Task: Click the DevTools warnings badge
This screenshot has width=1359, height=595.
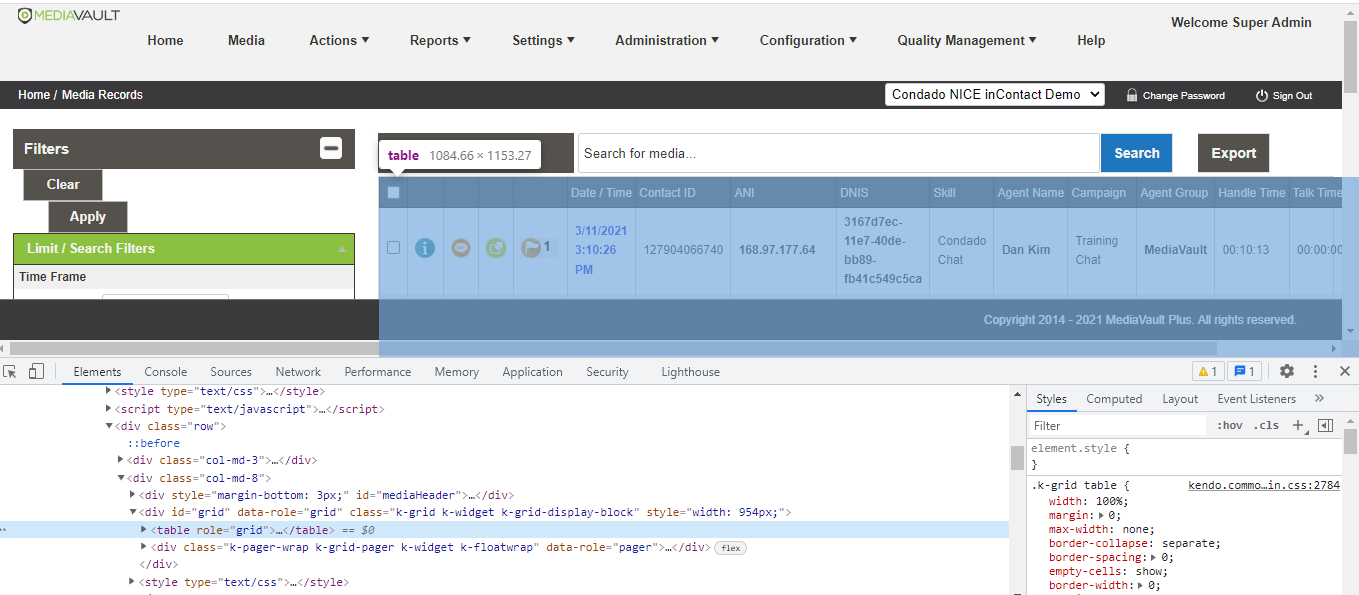Action: coord(1208,371)
